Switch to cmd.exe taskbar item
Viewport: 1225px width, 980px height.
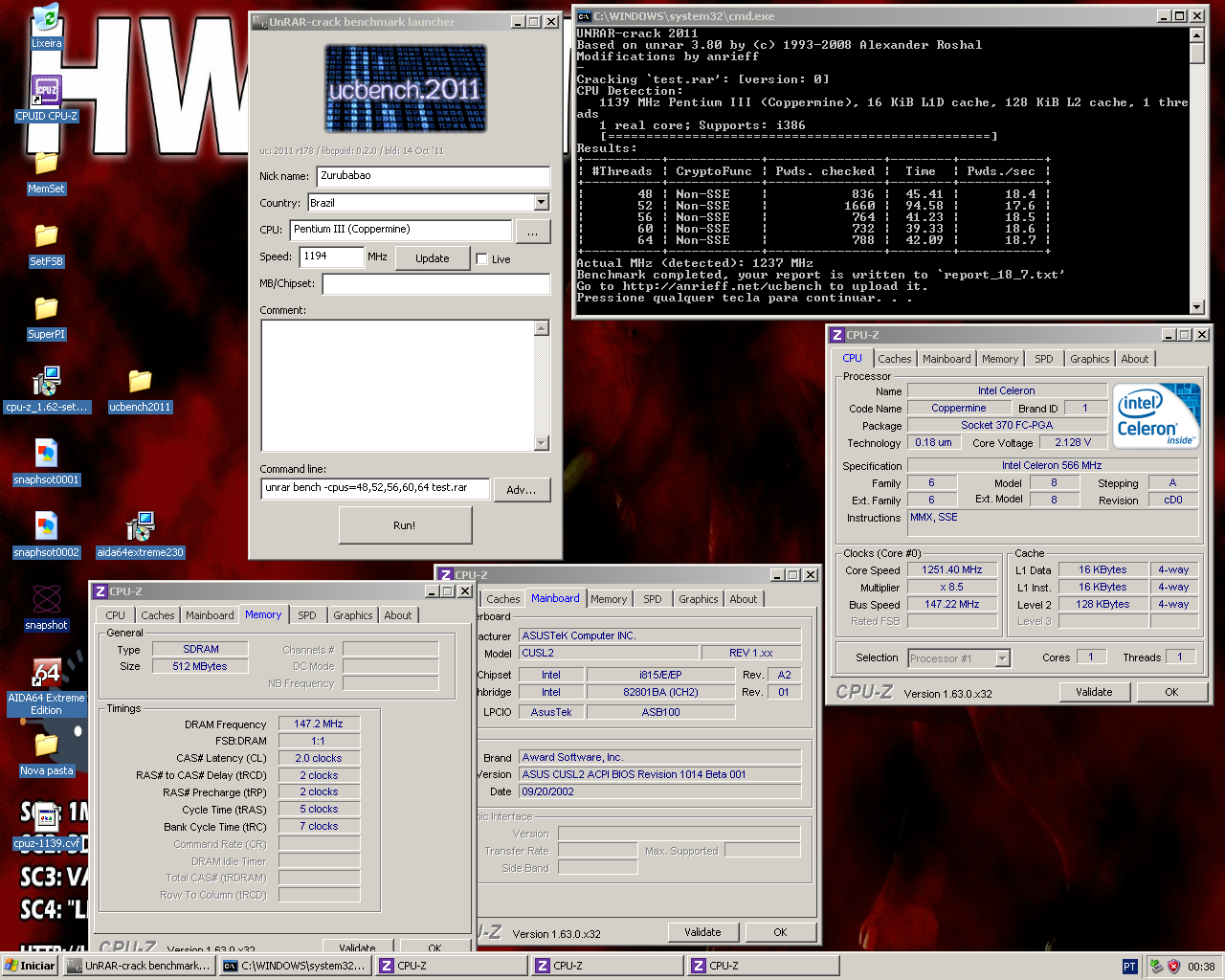click(x=295, y=966)
